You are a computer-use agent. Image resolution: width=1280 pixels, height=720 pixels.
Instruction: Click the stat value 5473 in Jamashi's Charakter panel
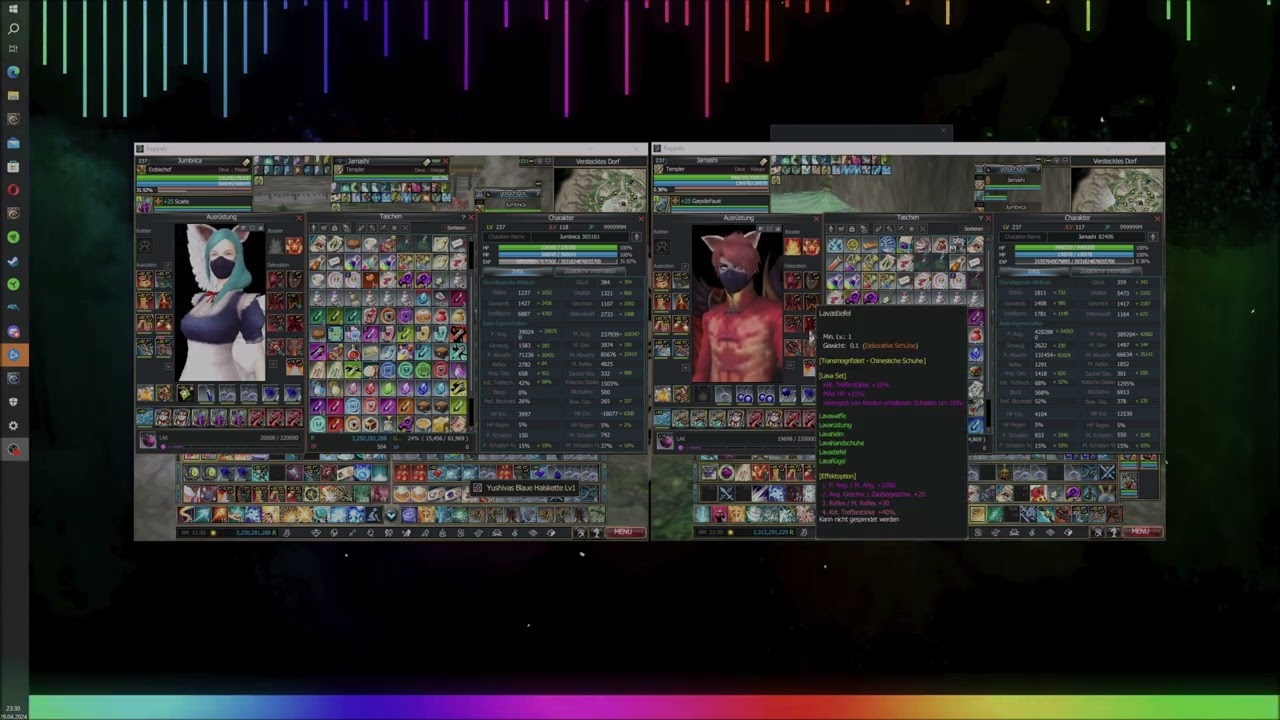pyautogui.click(x=1124, y=292)
